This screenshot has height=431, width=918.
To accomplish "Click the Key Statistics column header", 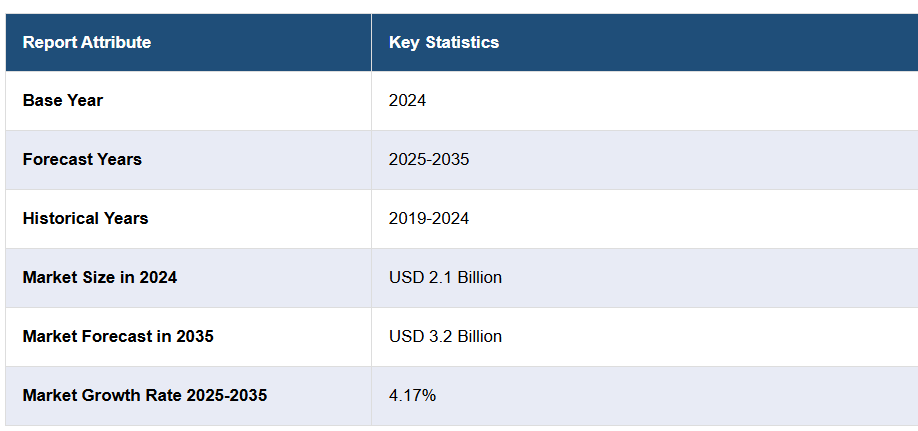I will (444, 42).
